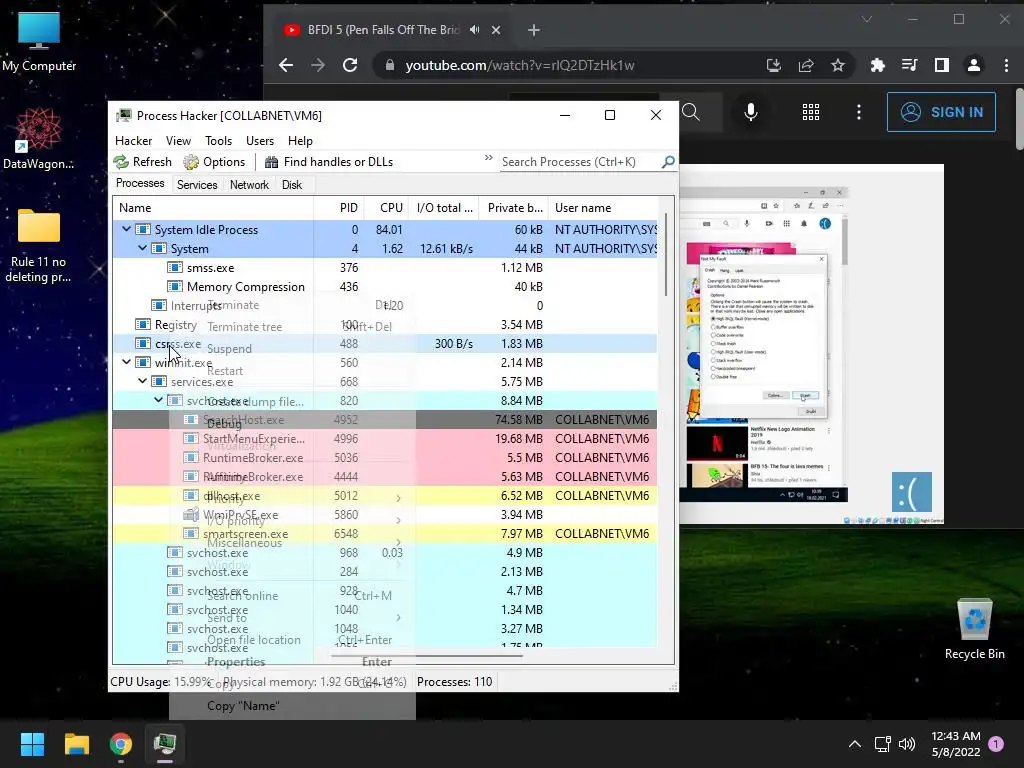Viewport: 1024px width, 768px height.
Task: Open the View menu
Action: 178,140
